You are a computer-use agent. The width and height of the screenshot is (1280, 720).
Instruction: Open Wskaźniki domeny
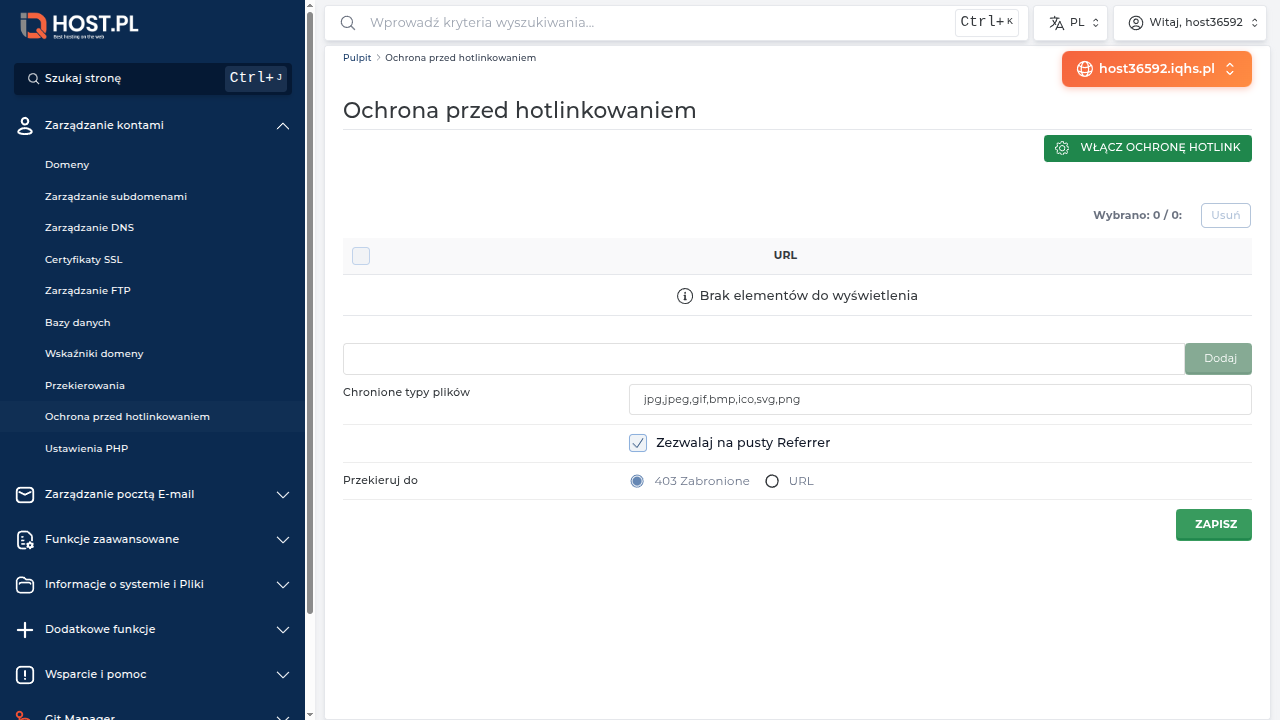[x=94, y=354]
